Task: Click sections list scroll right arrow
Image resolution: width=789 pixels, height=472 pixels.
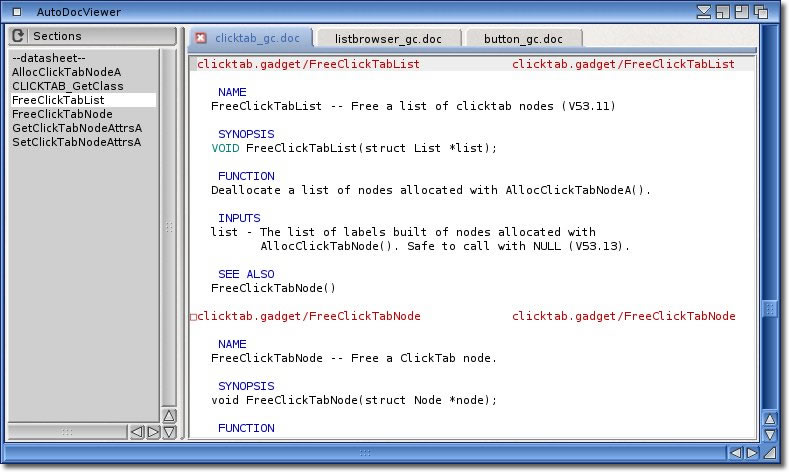Action: tap(153, 432)
